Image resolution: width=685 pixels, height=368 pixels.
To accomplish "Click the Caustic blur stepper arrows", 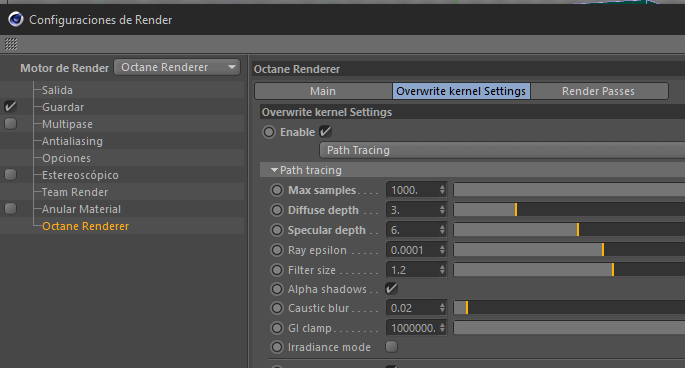I will click(442, 308).
